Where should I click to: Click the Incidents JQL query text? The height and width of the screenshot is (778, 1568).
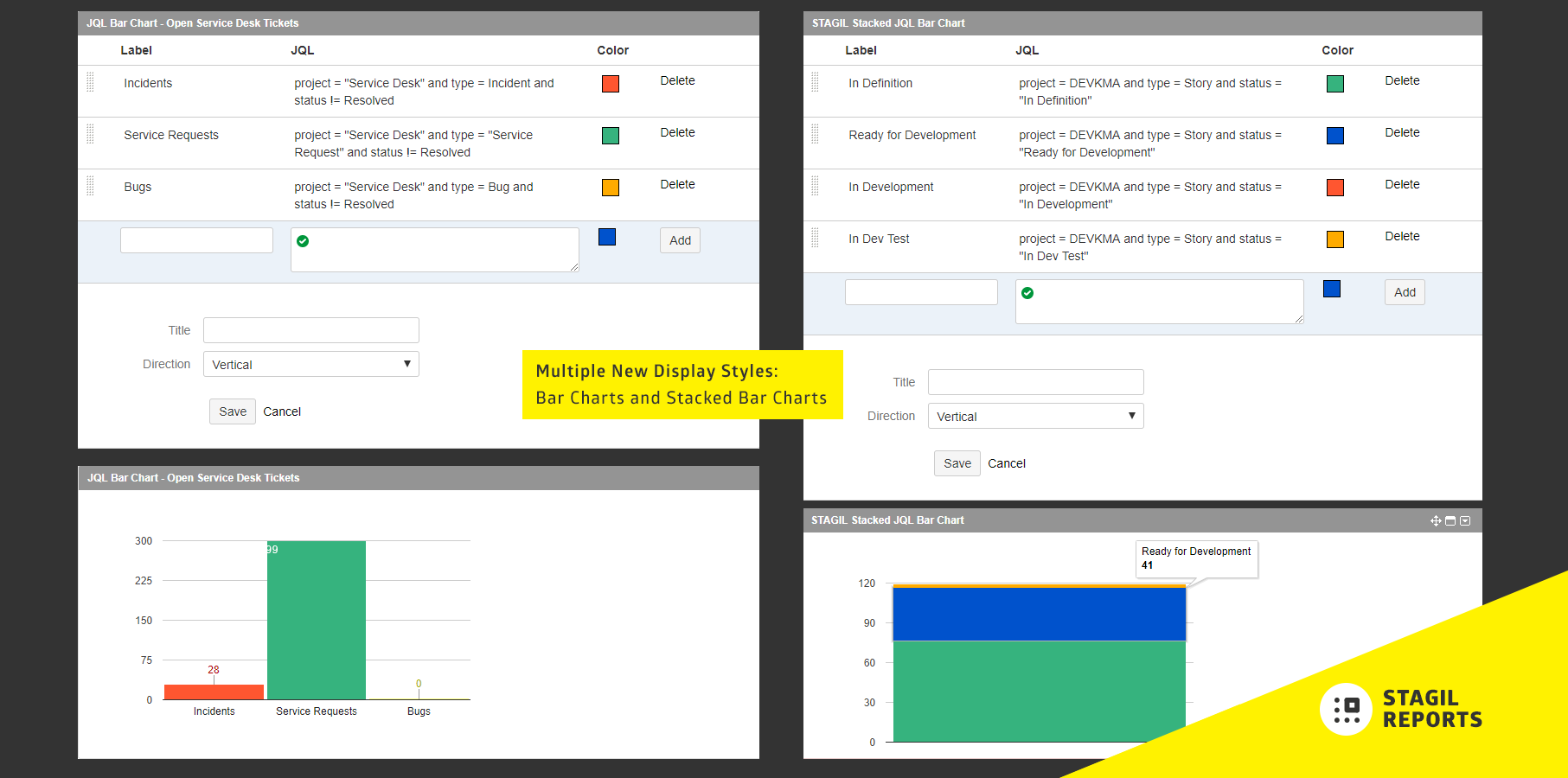(x=424, y=92)
